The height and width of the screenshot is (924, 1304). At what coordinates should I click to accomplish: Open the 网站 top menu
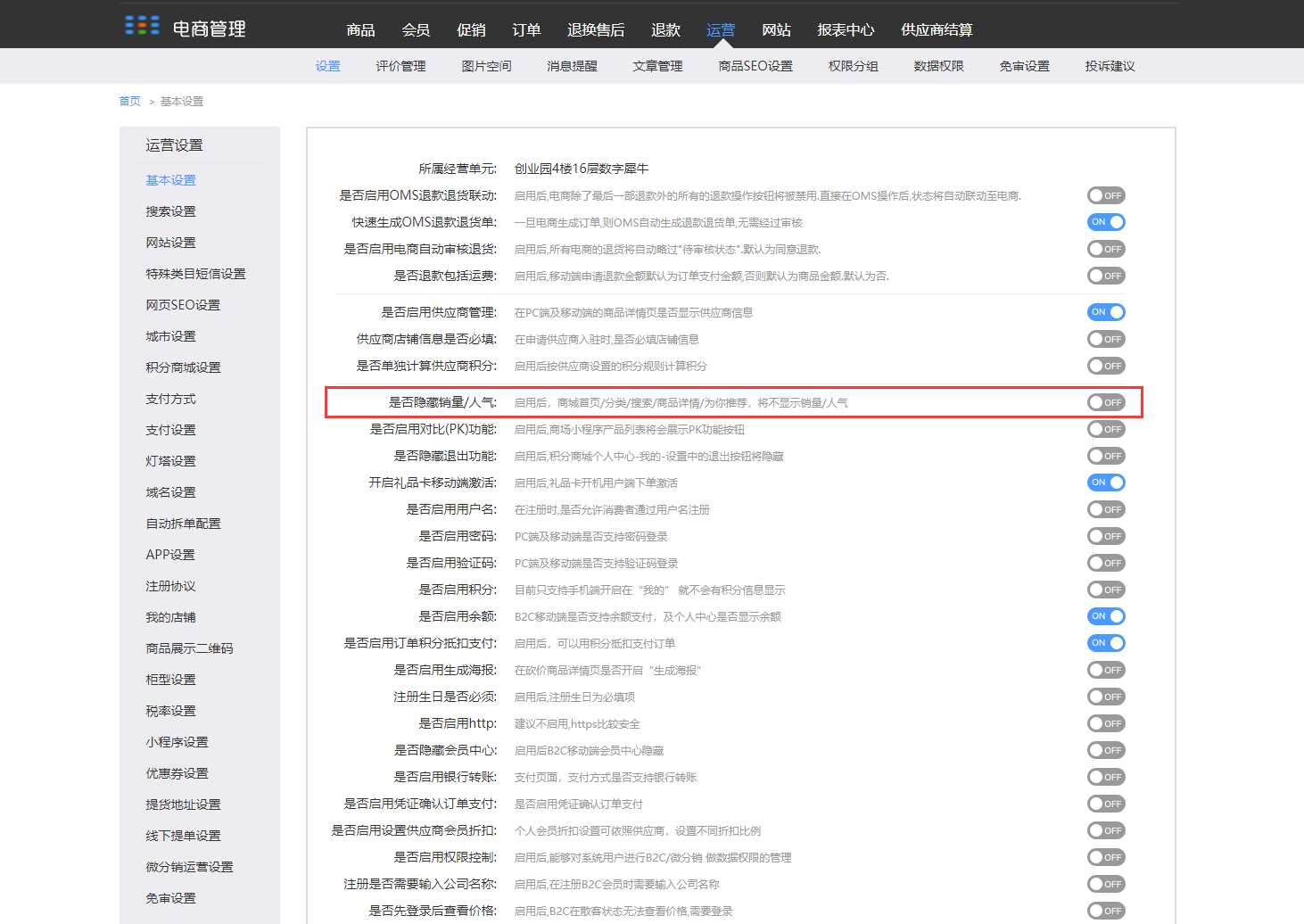(776, 30)
